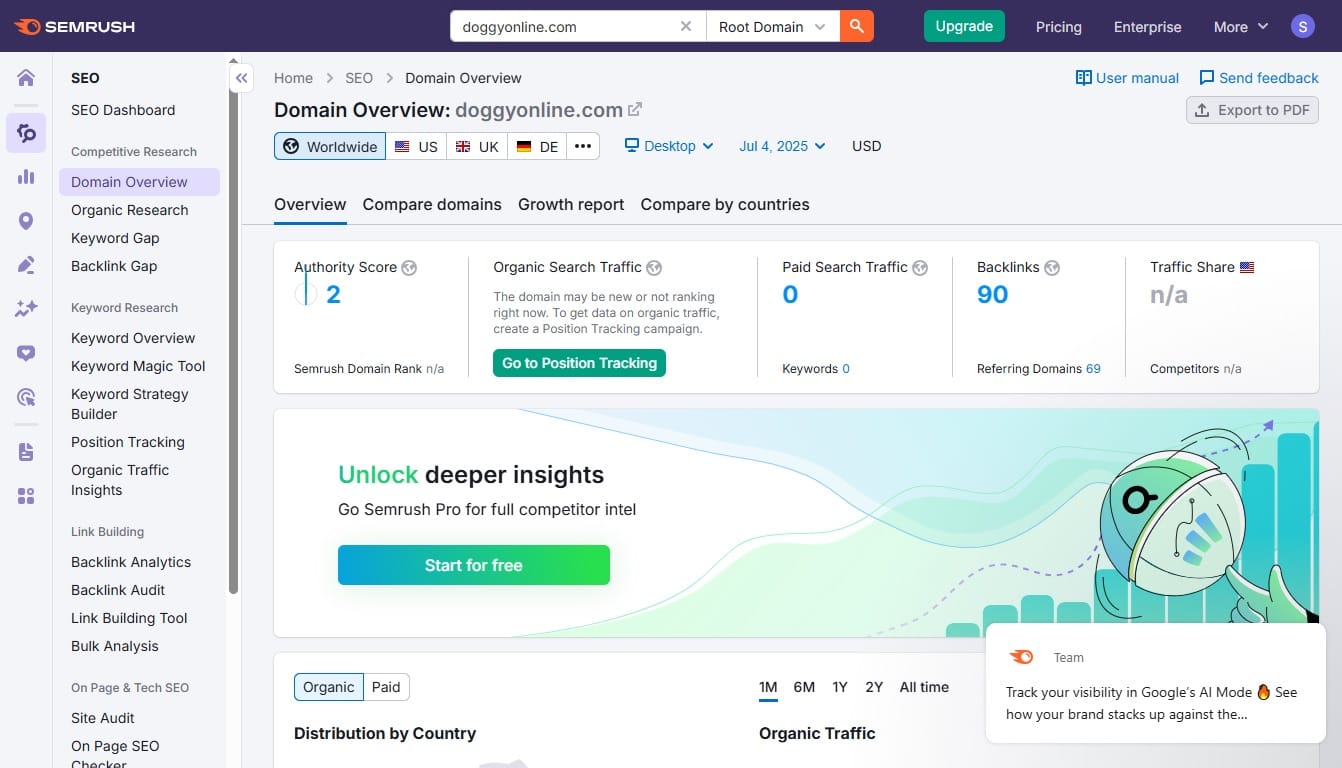Image resolution: width=1342 pixels, height=768 pixels.
Task: Switch to the Overview tab
Action: coord(310,204)
